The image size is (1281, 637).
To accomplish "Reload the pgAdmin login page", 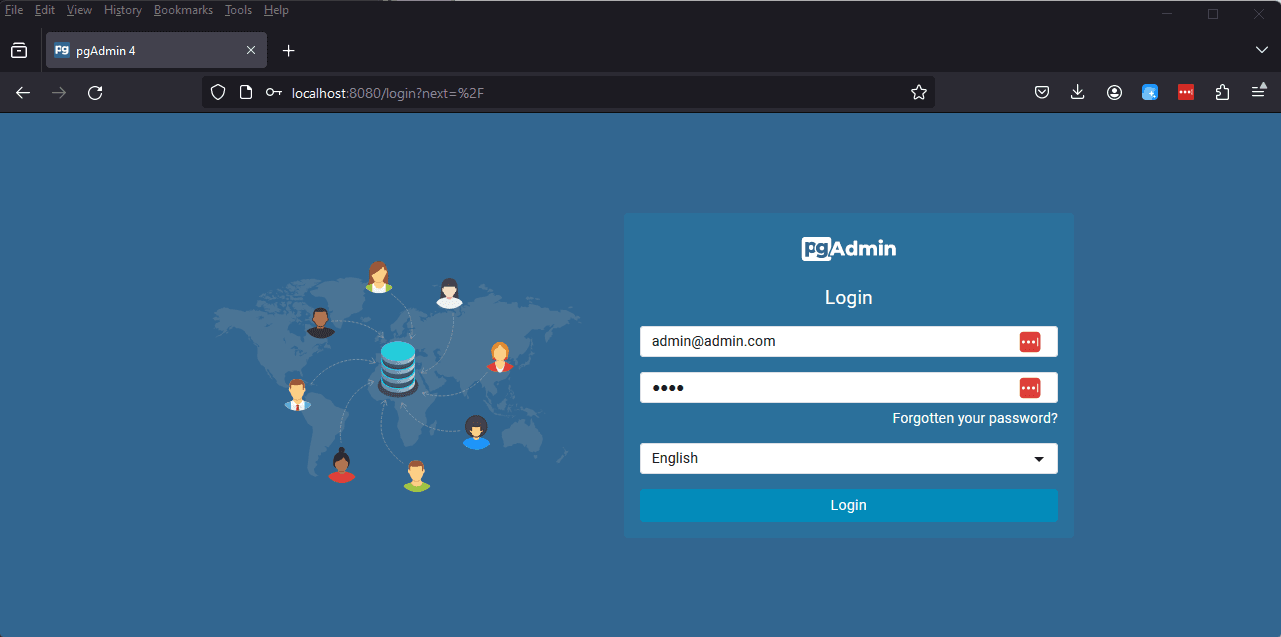I will 95,93.
